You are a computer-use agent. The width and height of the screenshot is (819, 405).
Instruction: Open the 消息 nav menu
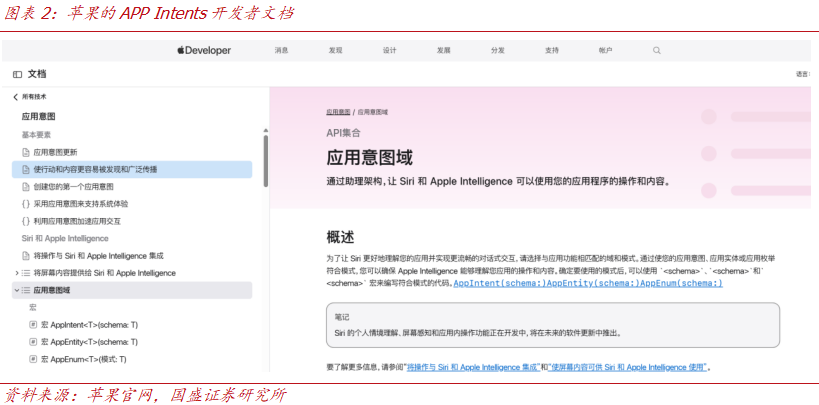[282, 51]
